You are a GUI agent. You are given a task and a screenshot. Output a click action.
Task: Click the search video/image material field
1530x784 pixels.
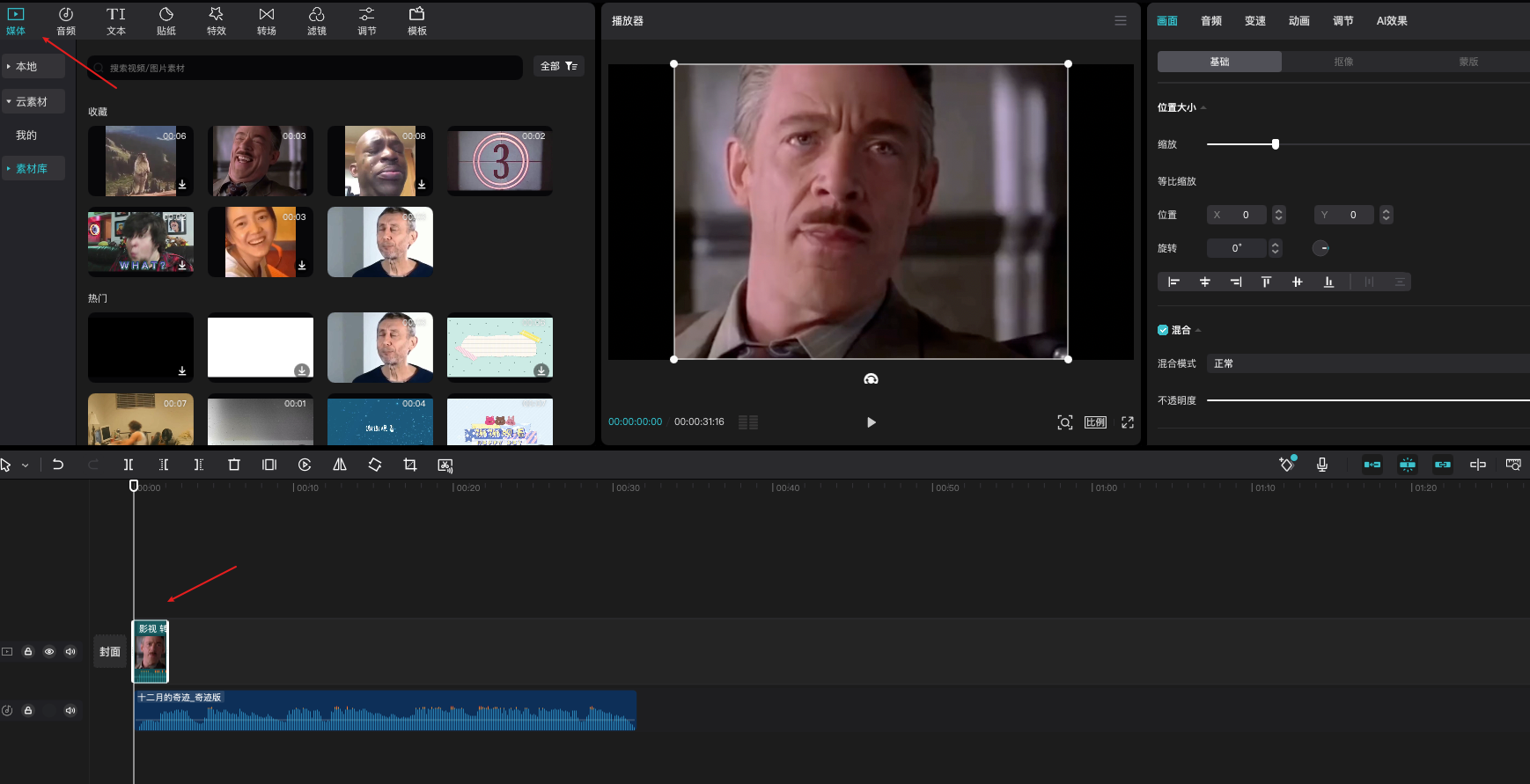[x=305, y=68]
